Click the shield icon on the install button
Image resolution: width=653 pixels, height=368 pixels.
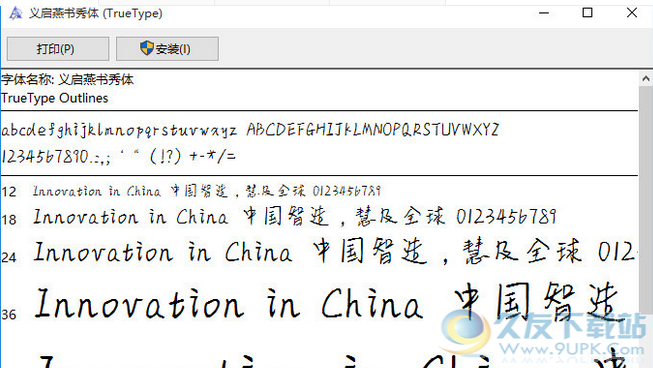[147, 48]
